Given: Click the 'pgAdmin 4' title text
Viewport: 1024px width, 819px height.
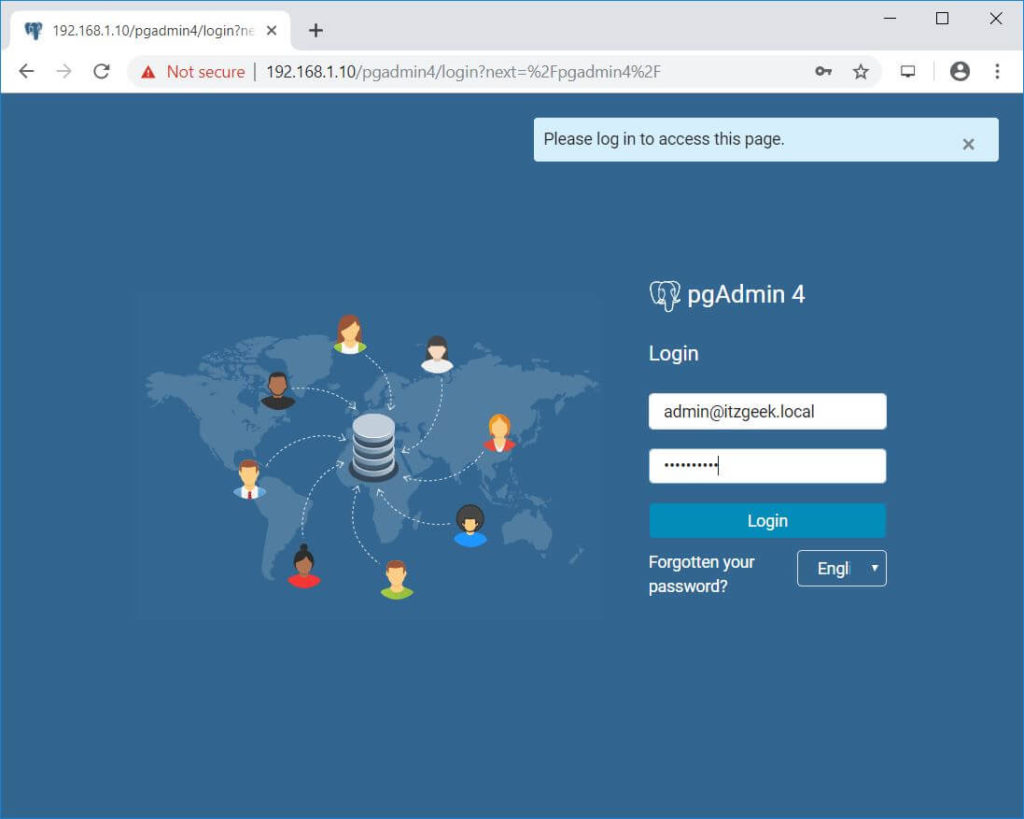Looking at the screenshot, I should tap(746, 295).
